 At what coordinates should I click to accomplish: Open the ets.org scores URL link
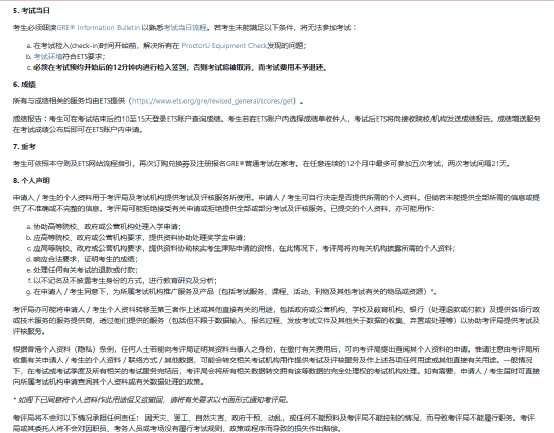pos(213,101)
